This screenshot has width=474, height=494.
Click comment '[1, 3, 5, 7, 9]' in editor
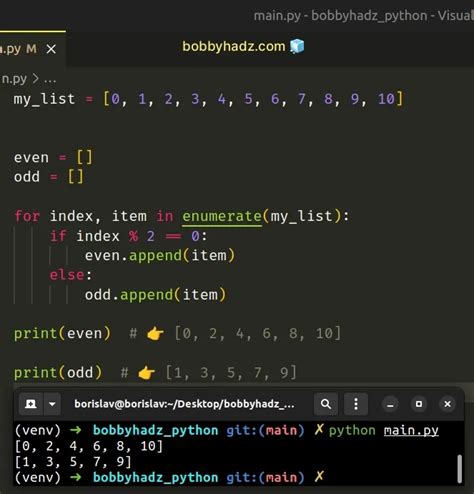[231, 373]
